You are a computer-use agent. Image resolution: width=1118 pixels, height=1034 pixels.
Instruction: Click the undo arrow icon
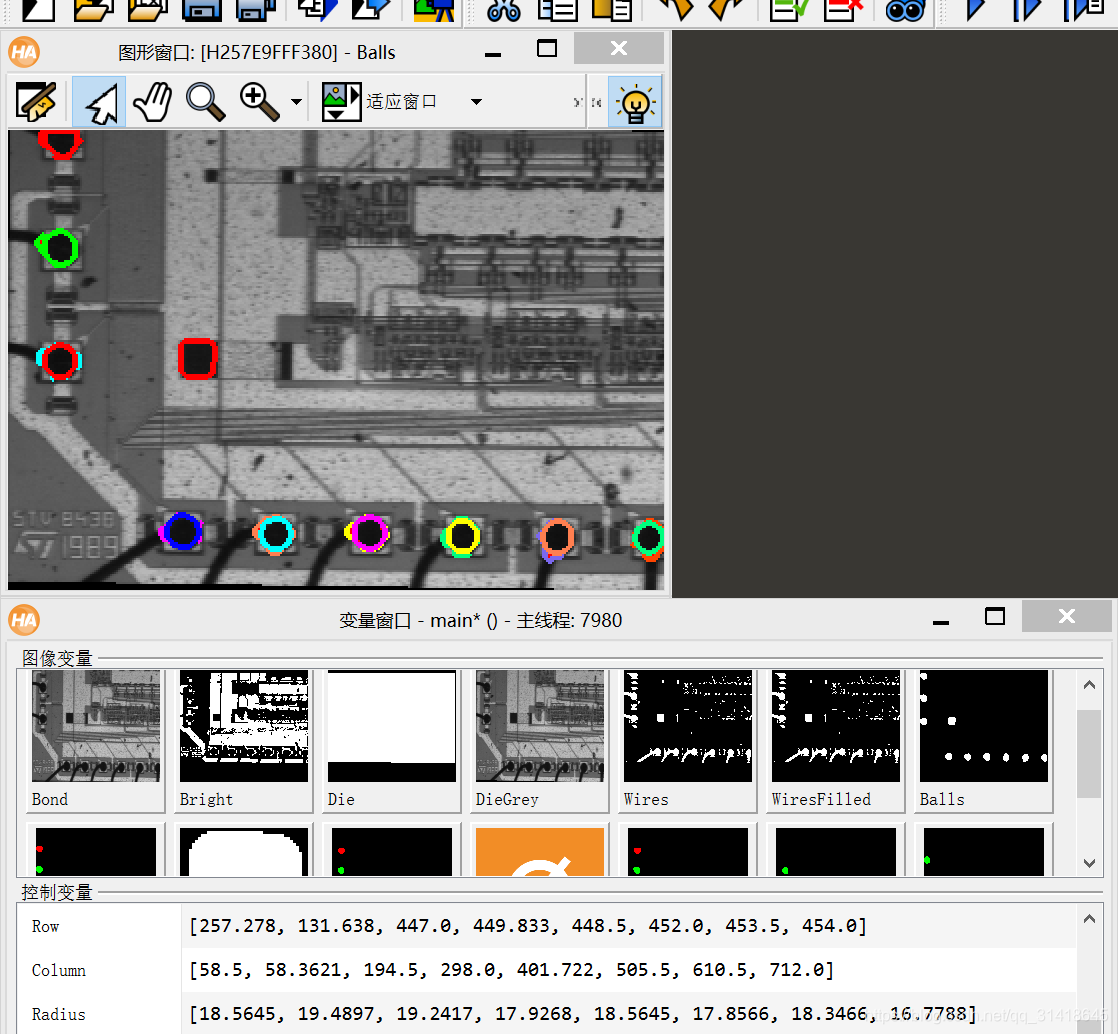(x=675, y=10)
